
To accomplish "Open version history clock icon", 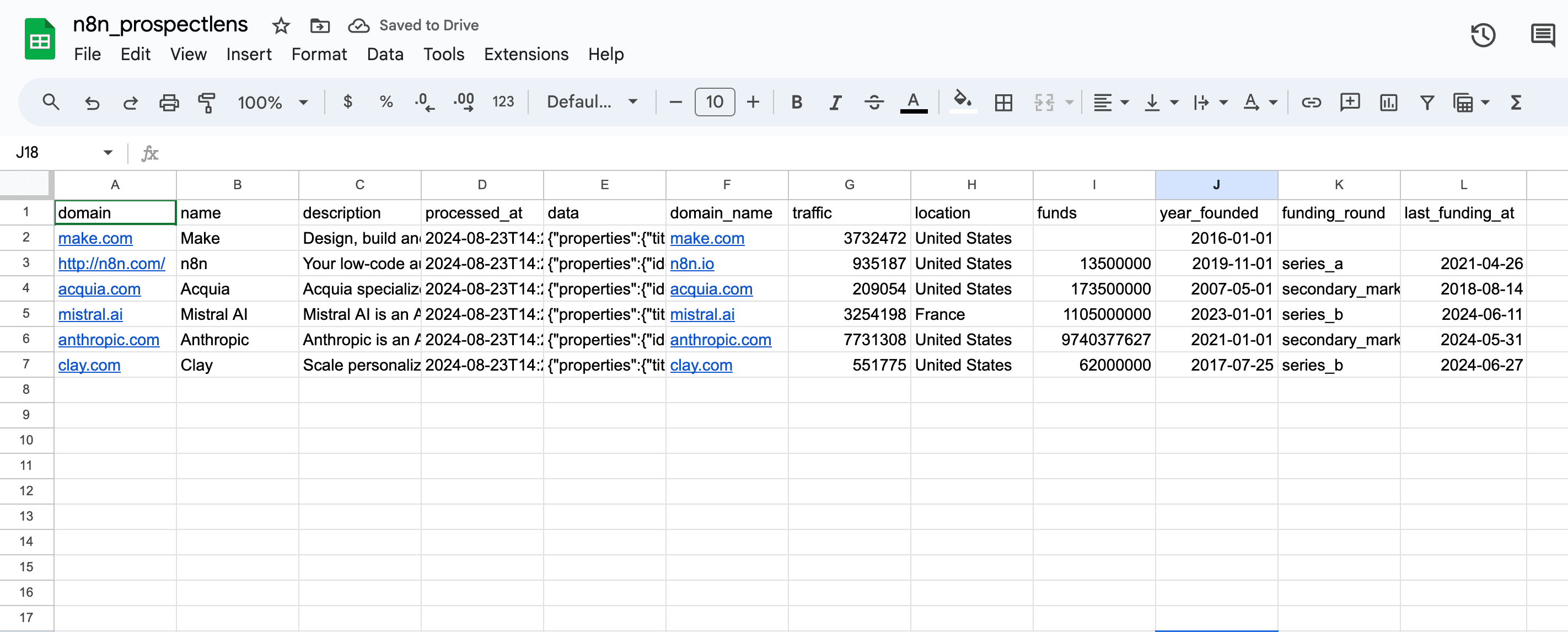I will pyautogui.click(x=1483, y=35).
